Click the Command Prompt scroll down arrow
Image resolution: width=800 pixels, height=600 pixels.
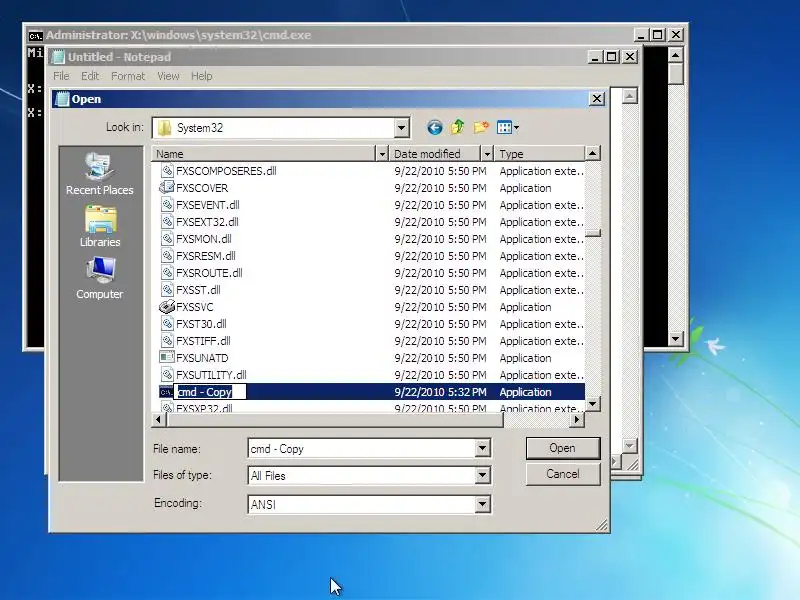676,338
